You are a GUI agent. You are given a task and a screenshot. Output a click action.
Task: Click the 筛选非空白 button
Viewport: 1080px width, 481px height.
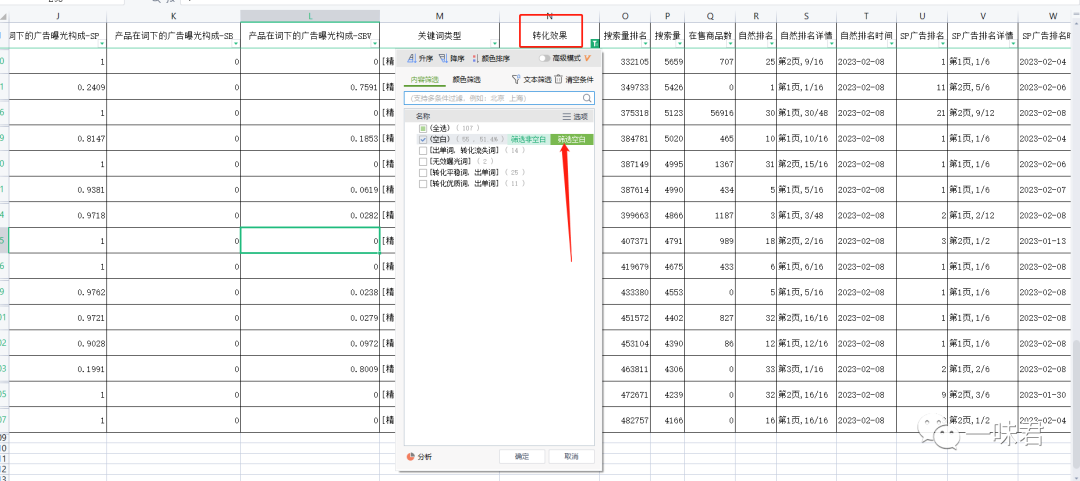coord(529,139)
